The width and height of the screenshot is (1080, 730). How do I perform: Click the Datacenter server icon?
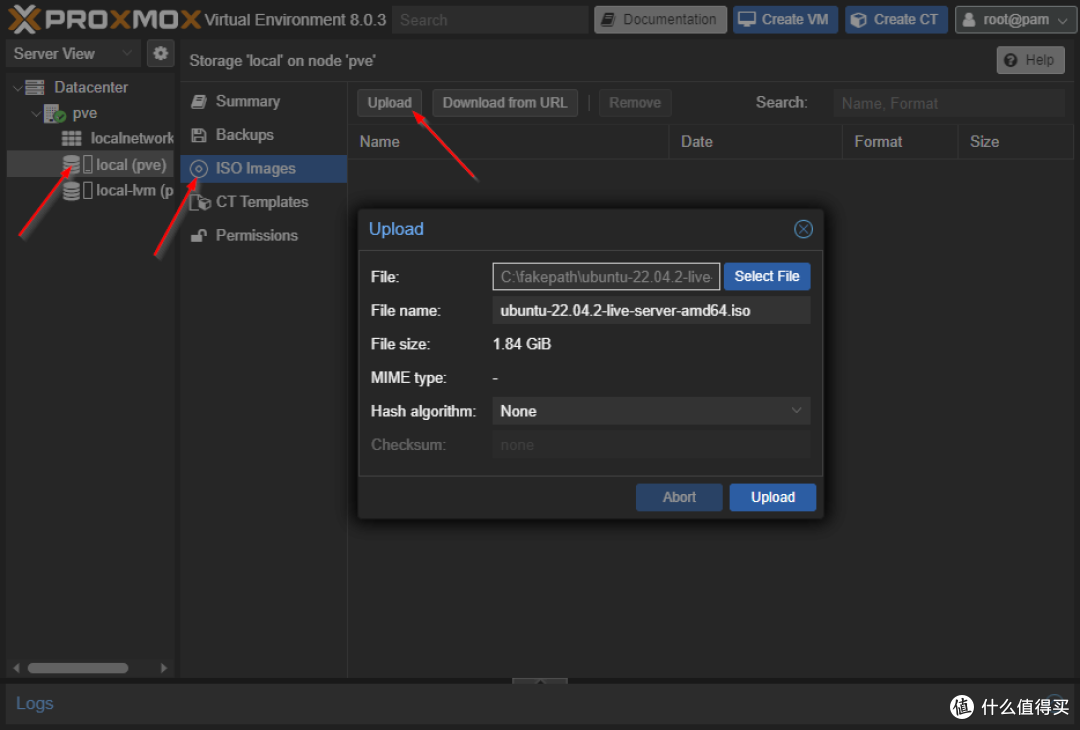click(x=34, y=87)
